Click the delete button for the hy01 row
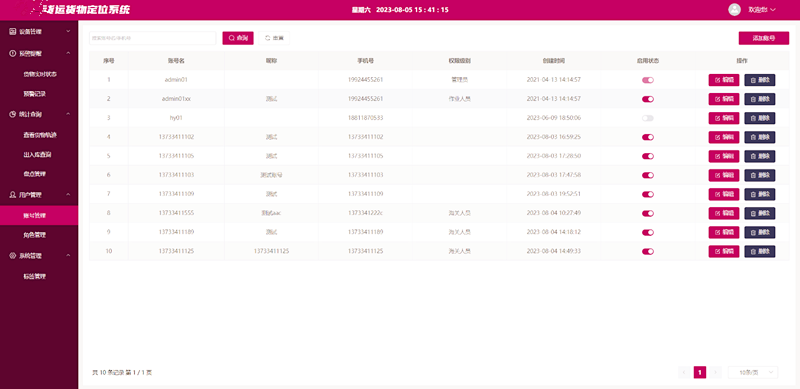Image resolution: width=800 pixels, height=389 pixels. tap(760, 118)
